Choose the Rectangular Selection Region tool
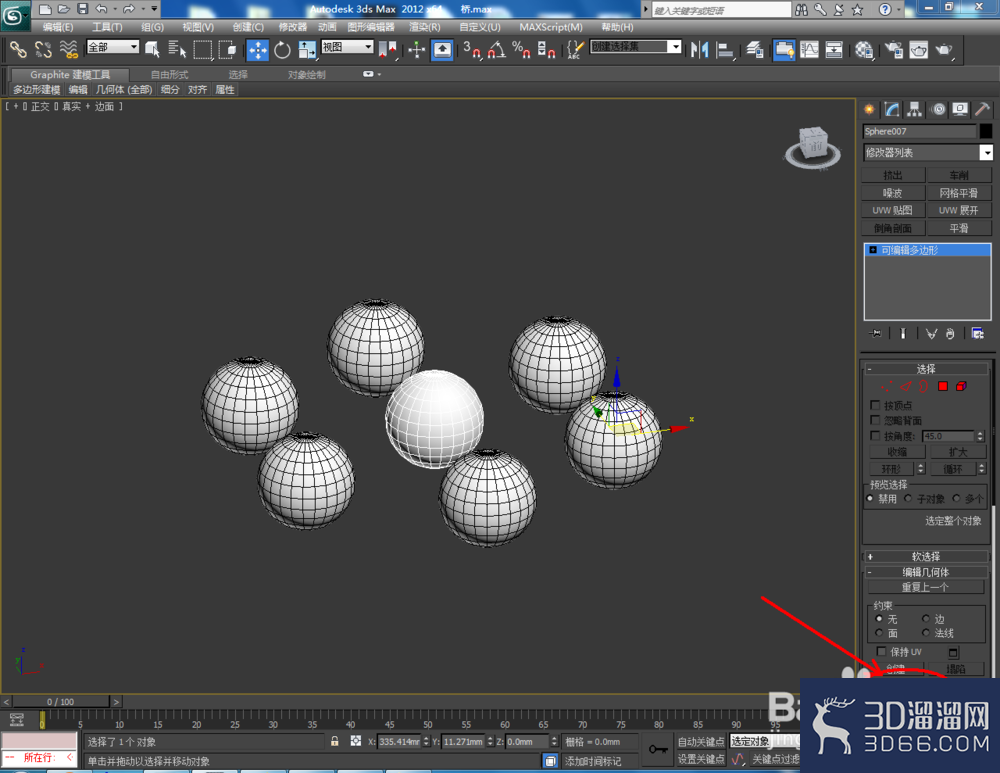Viewport: 1000px width, 773px height. click(203, 50)
